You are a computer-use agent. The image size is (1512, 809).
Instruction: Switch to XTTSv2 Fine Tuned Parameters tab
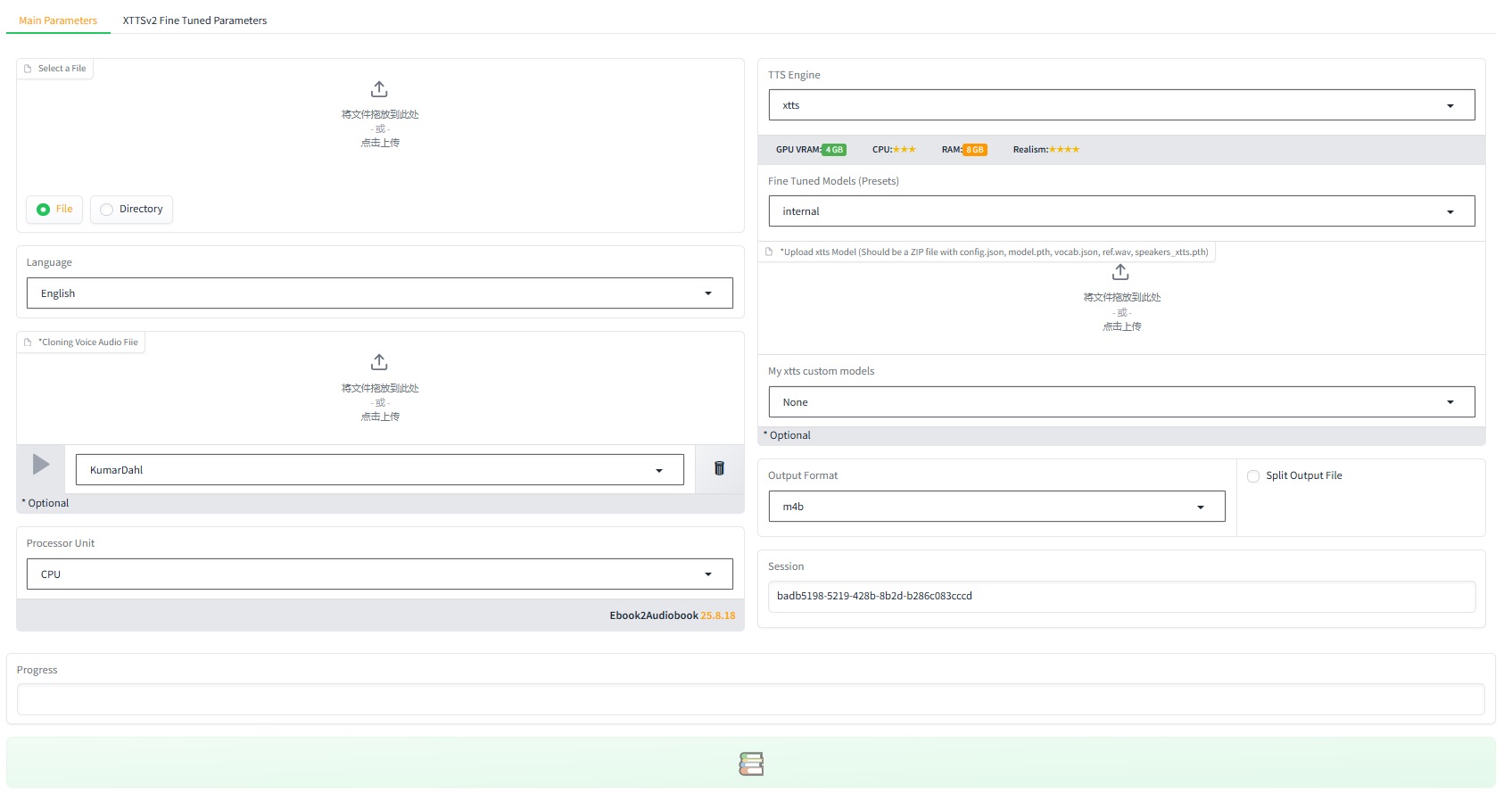coord(194,21)
